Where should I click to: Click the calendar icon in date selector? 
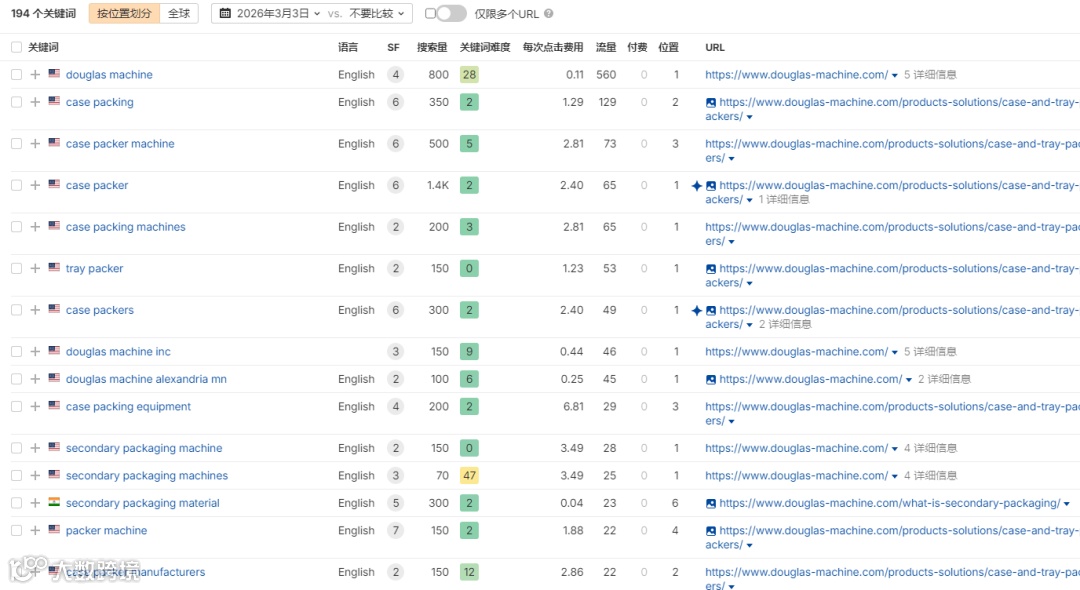(x=225, y=13)
